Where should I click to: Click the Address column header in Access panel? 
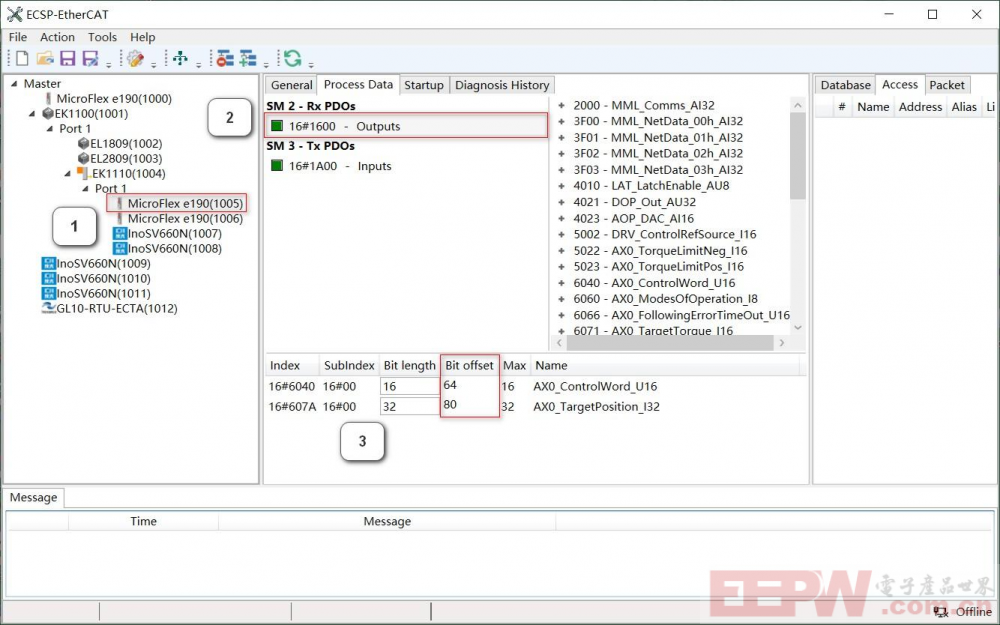(x=920, y=107)
